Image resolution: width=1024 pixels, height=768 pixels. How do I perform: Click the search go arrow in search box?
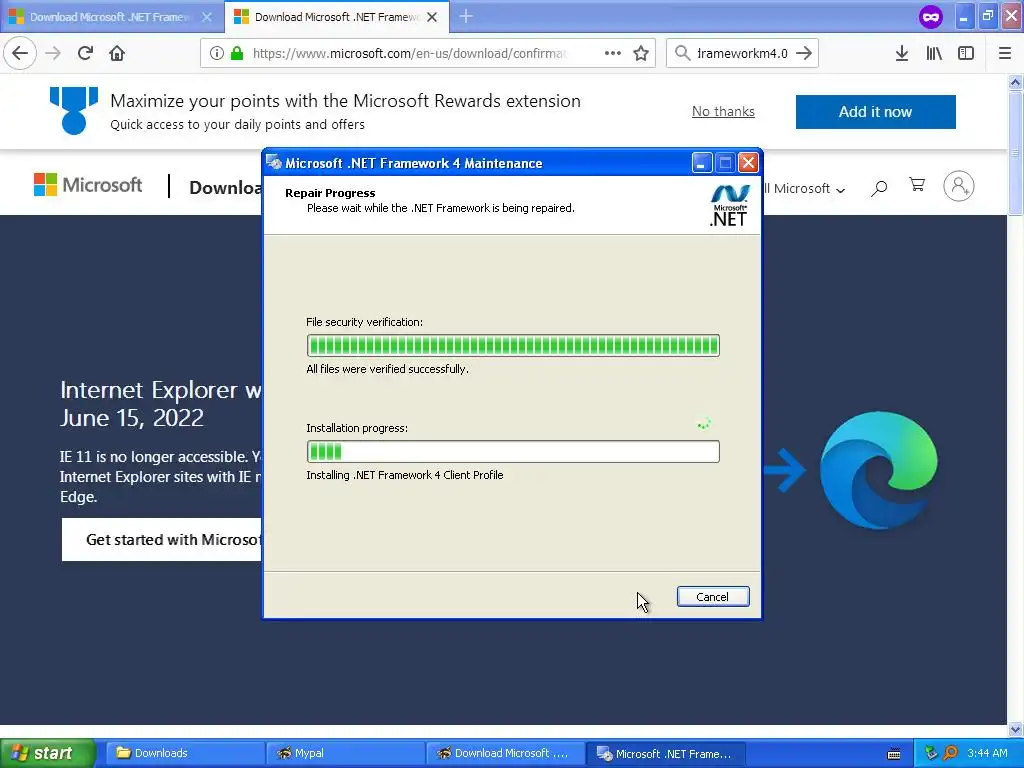[x=804, y=53]
